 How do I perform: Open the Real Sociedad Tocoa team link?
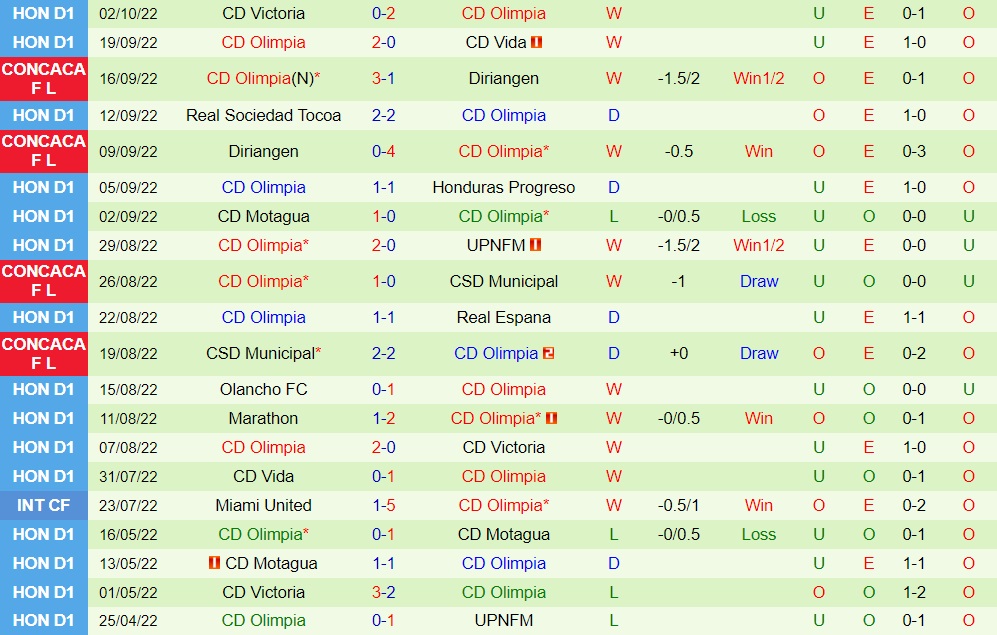click(x=263, y=115)
